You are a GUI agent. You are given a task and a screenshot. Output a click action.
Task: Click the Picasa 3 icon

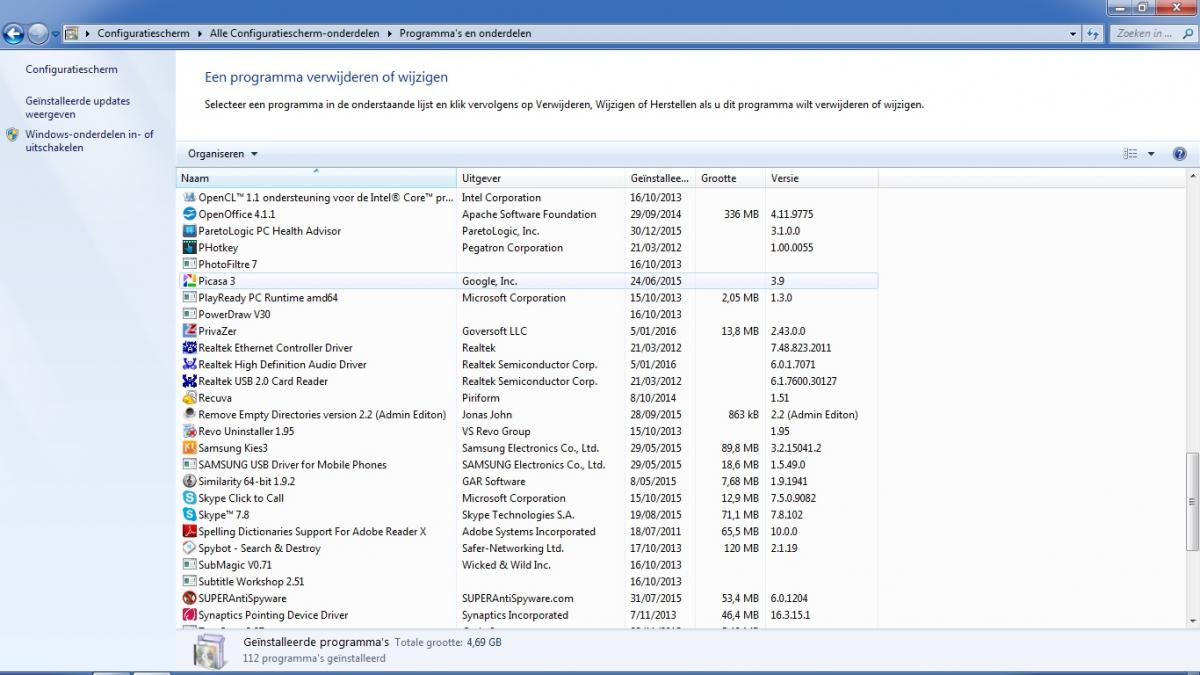point(190,281)
